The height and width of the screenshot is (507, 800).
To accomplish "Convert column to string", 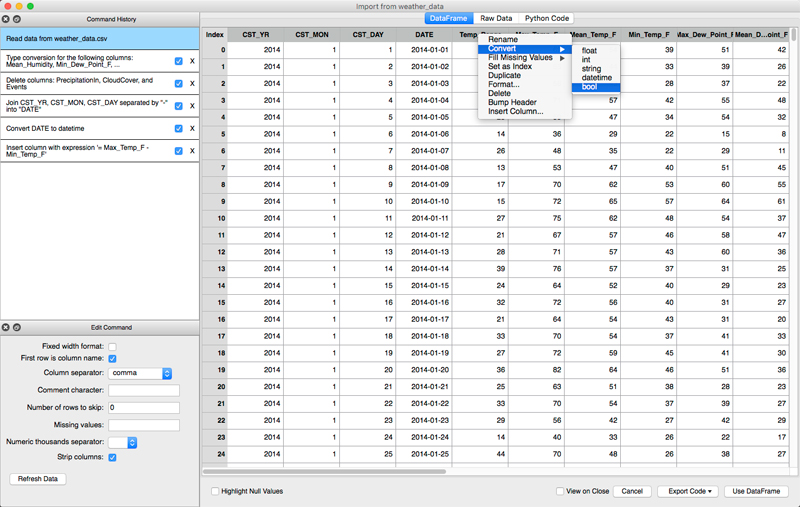I will [x=596, y=69].
